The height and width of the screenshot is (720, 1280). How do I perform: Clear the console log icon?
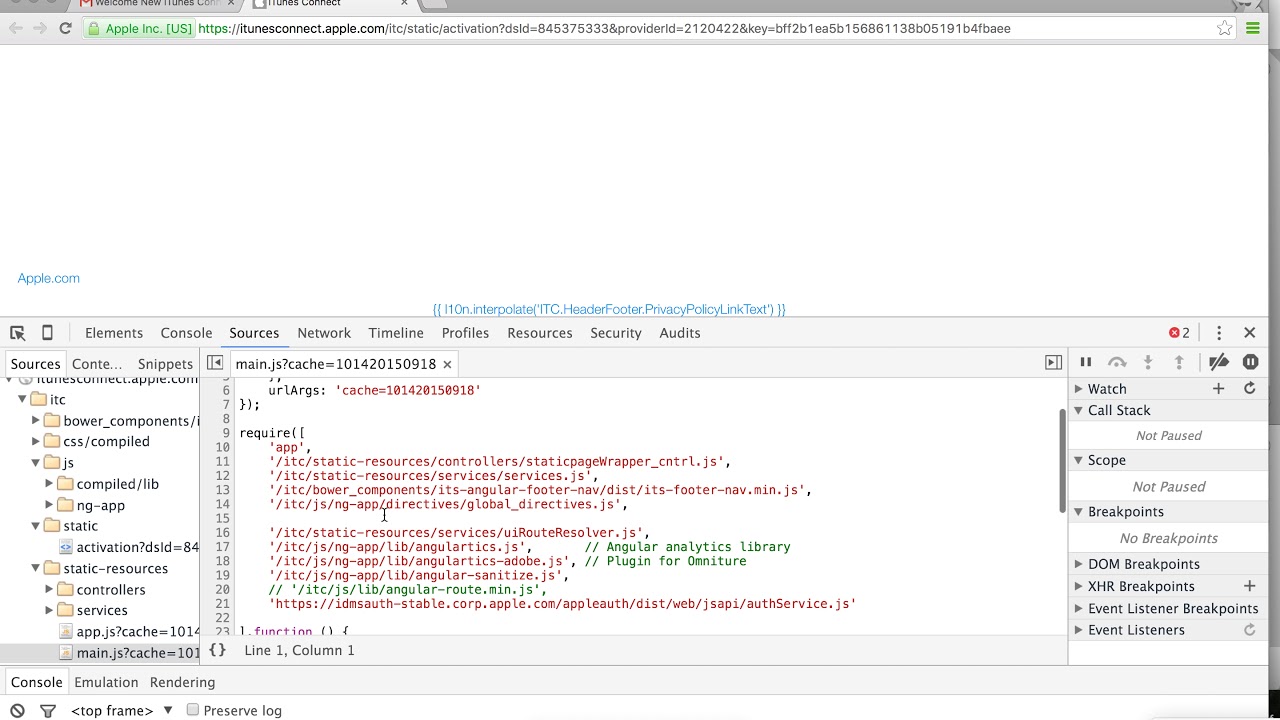[x=17, y=711]
